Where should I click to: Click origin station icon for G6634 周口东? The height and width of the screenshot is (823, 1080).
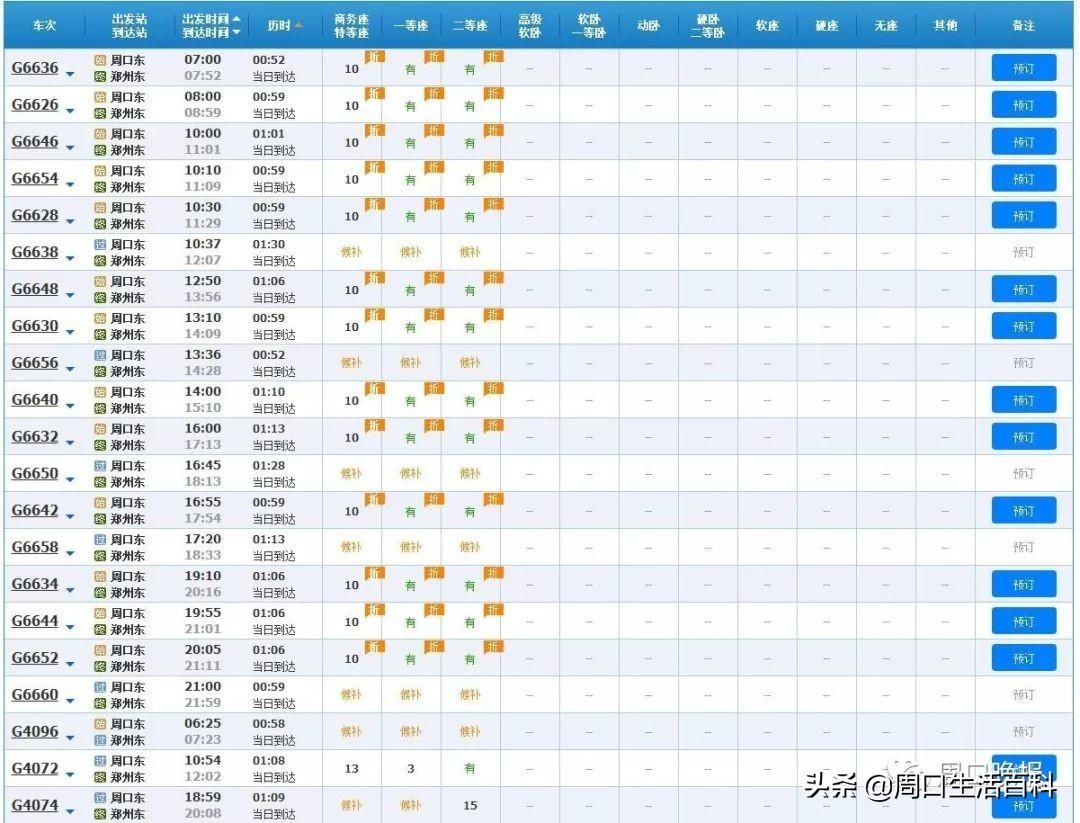tap(100, 576)
